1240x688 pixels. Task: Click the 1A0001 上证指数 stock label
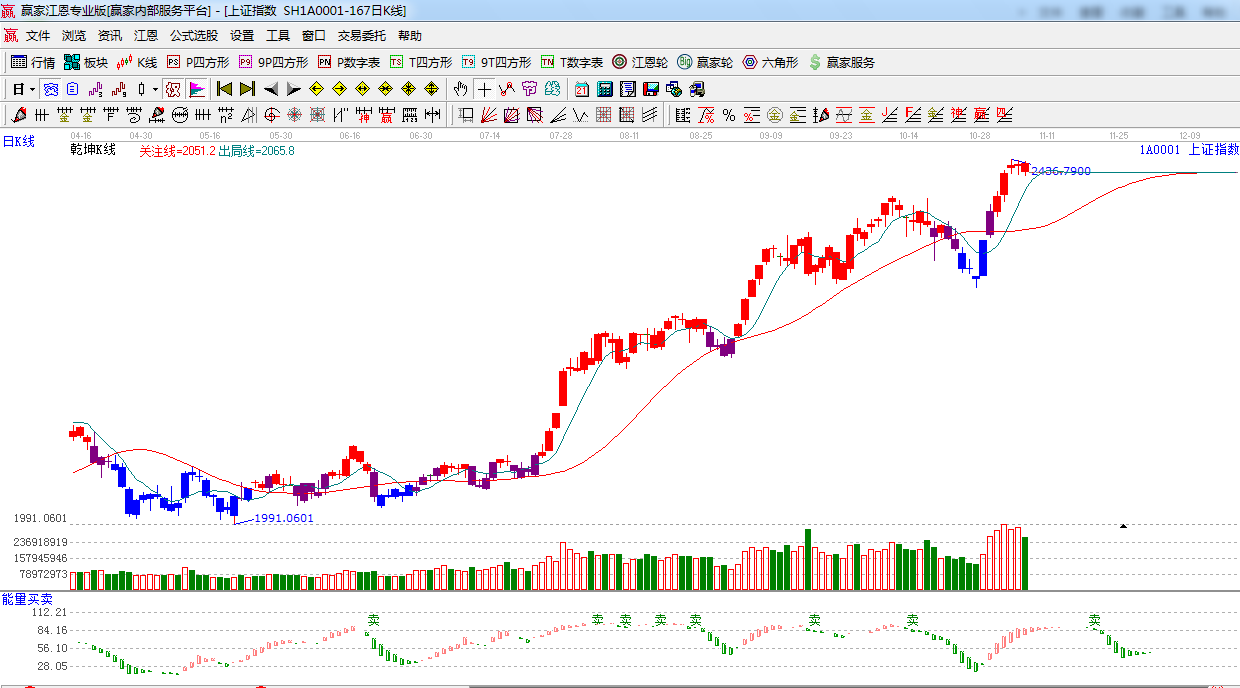point(1188,150)
